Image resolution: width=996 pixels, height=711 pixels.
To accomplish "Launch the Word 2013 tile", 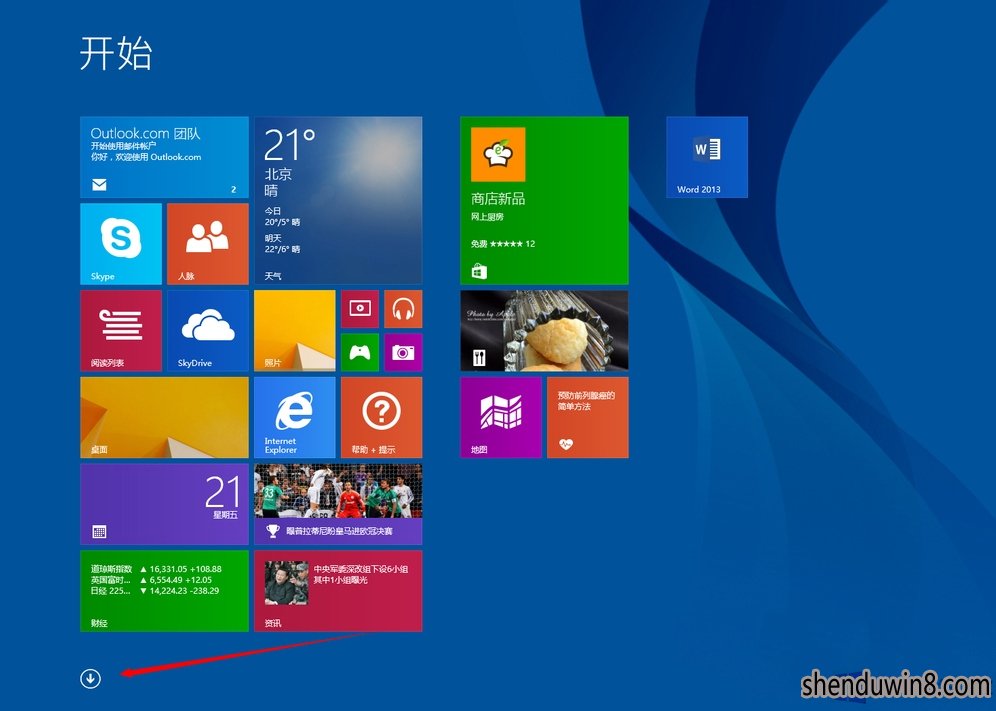I will (707, 157).
